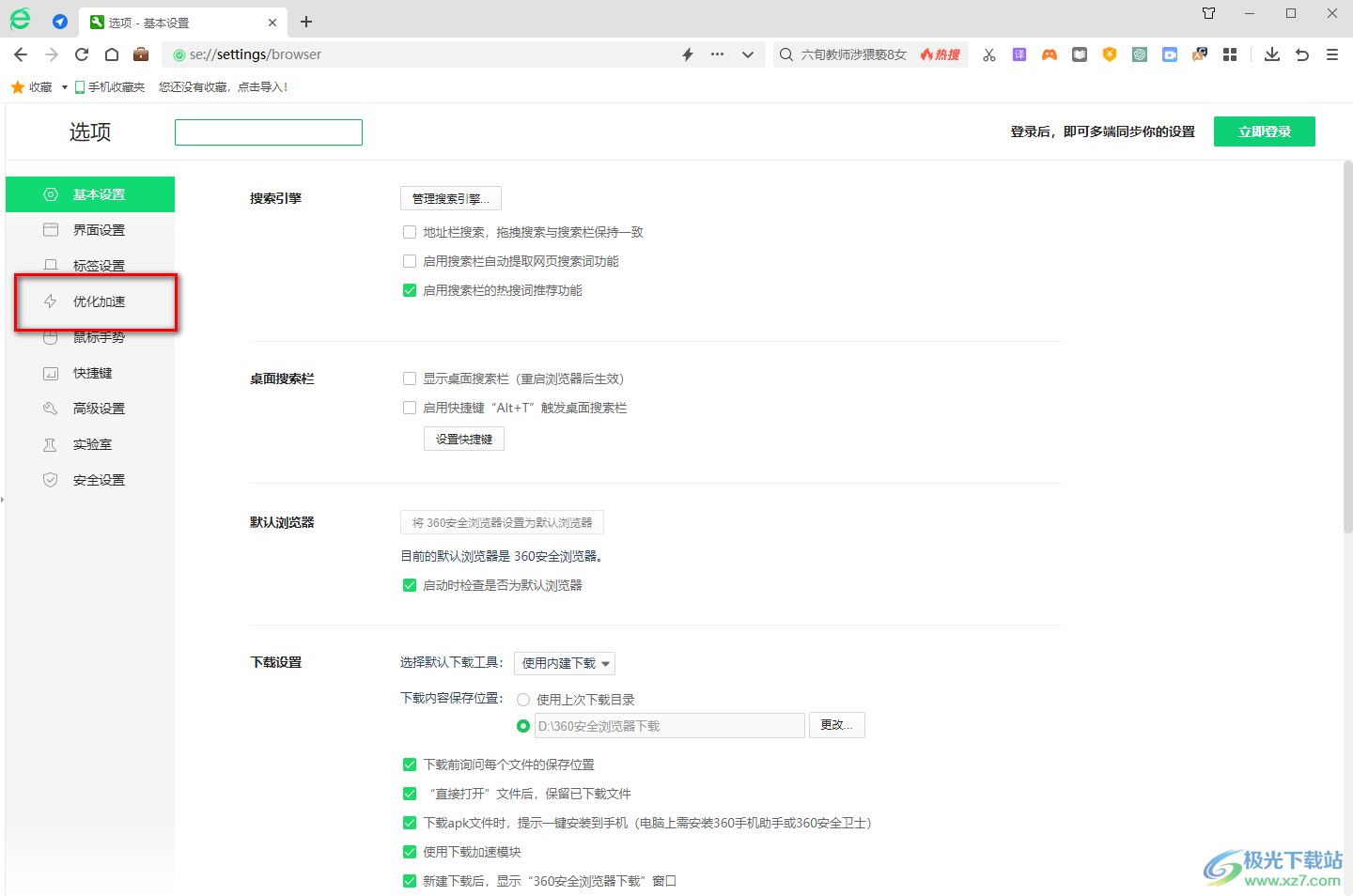
Task: Select the D:\360安全浏览器下载 radio button
Action: (523, 726)
